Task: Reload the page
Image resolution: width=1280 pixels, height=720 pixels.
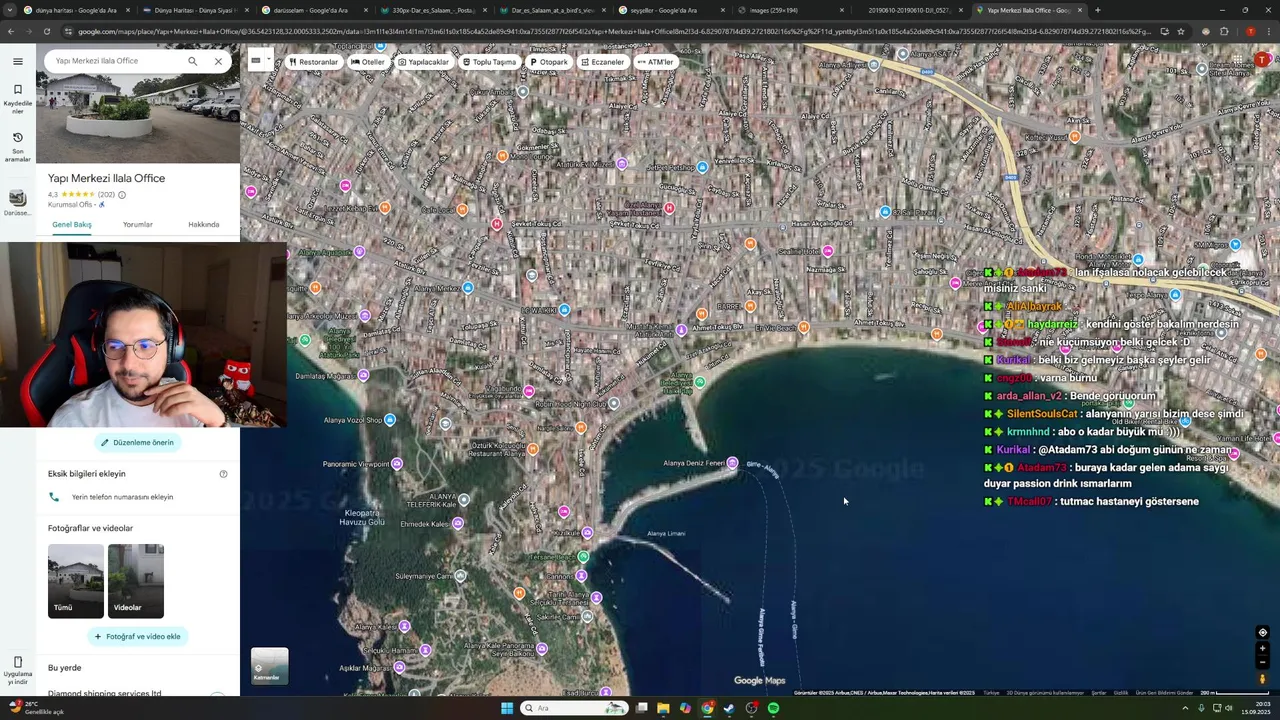Action: (46, 32)
